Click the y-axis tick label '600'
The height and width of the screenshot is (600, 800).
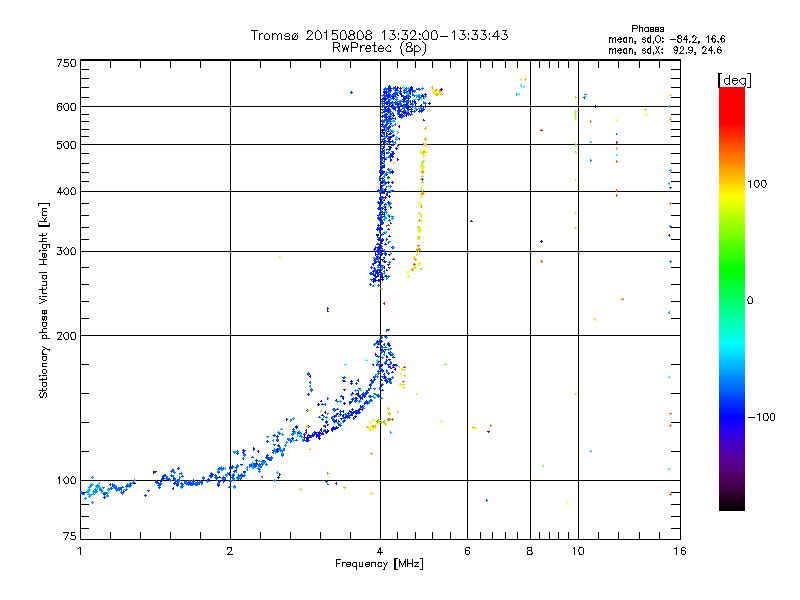tap(66, 107)
